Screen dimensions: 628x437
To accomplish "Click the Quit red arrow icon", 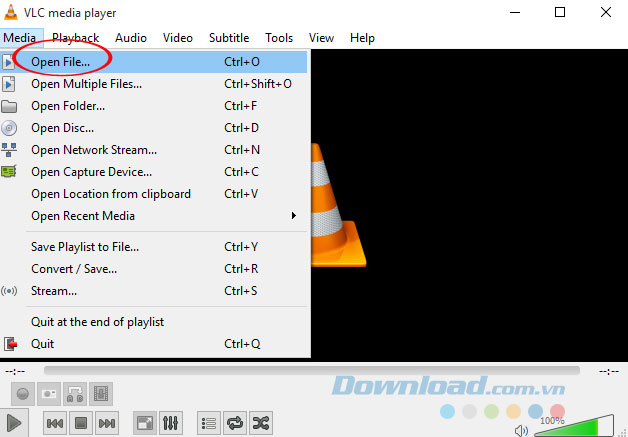I will coord(10,344).
